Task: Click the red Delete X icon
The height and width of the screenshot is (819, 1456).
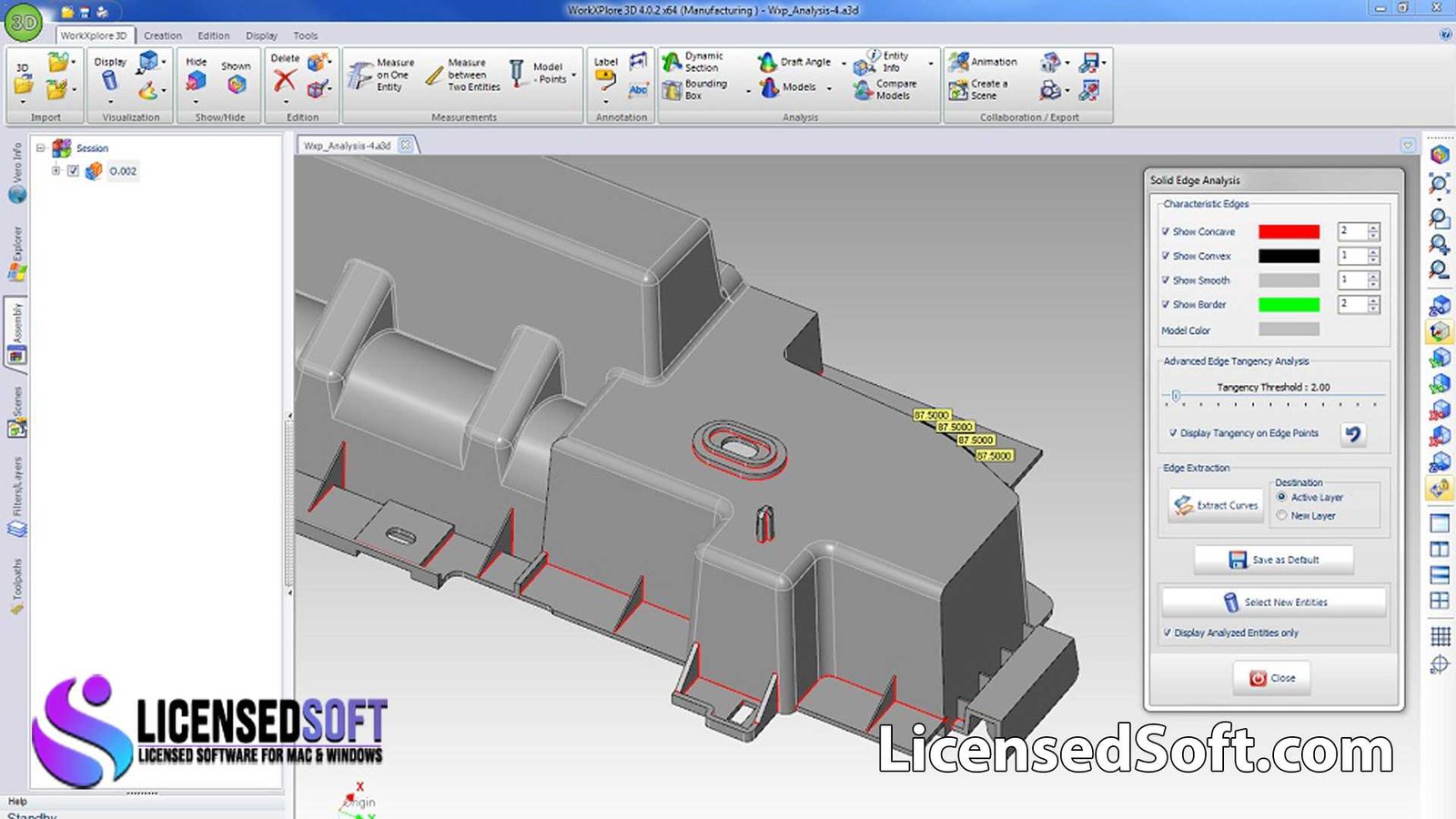Action: [x=285, y=80]
